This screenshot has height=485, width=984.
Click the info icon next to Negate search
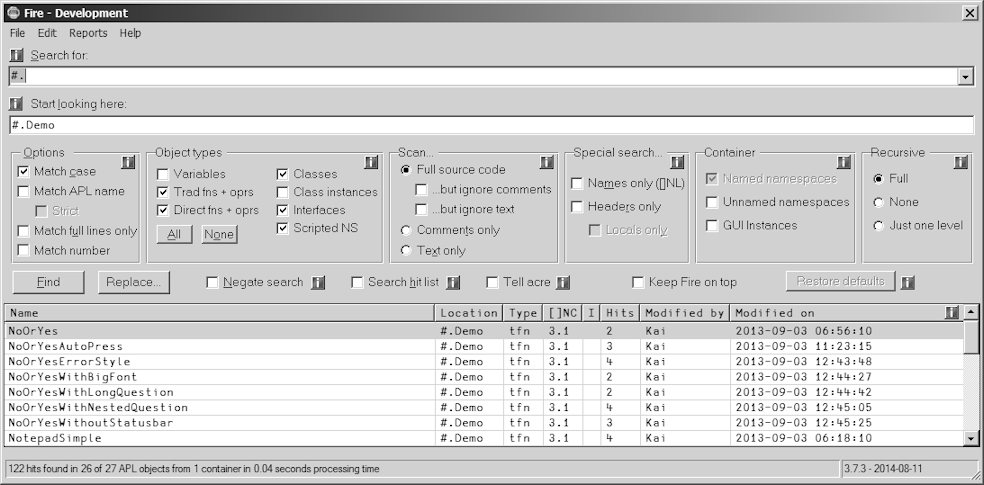pyautogui.click(x=318, y=283)
